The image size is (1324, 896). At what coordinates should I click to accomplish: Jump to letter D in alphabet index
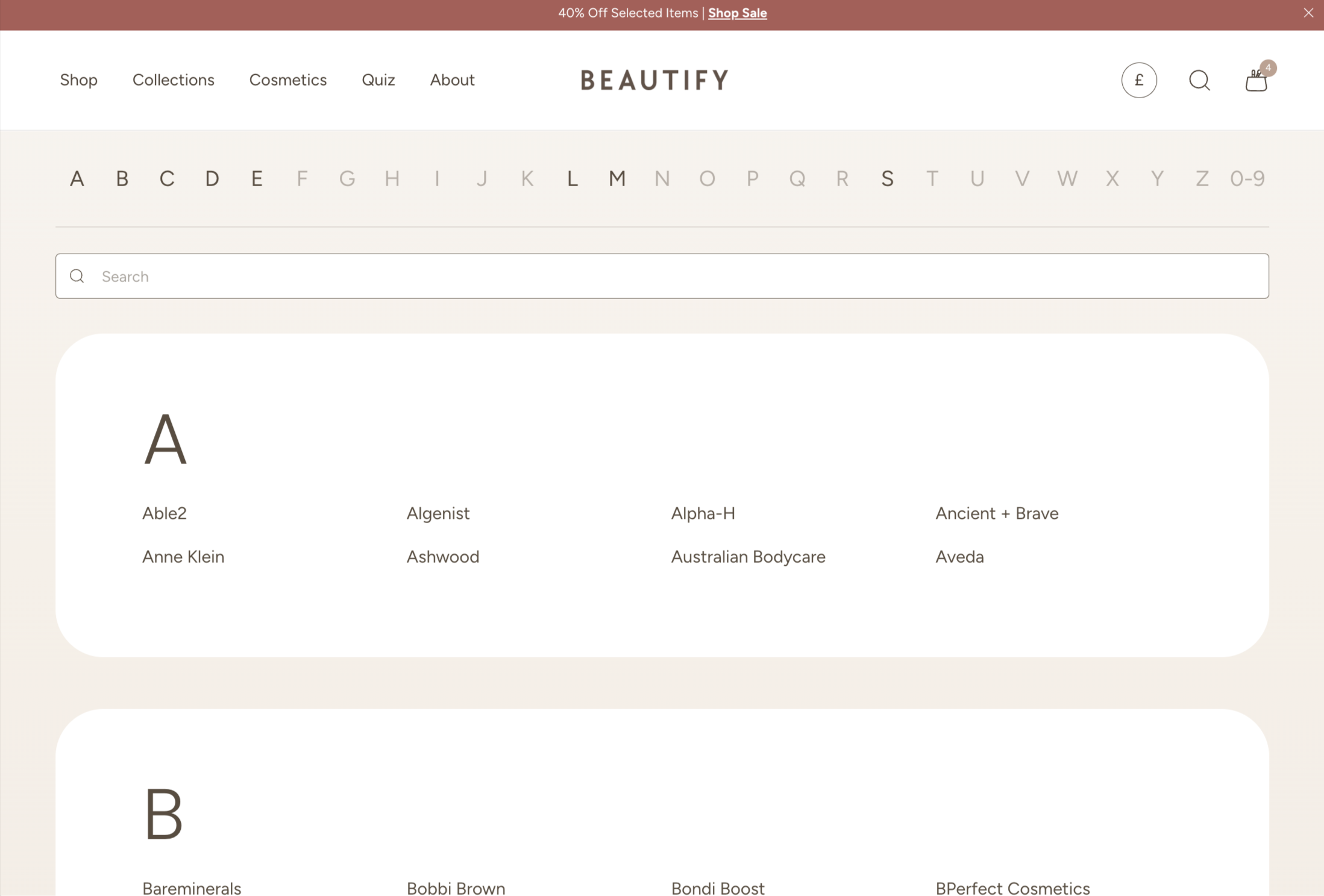(212, 178)
